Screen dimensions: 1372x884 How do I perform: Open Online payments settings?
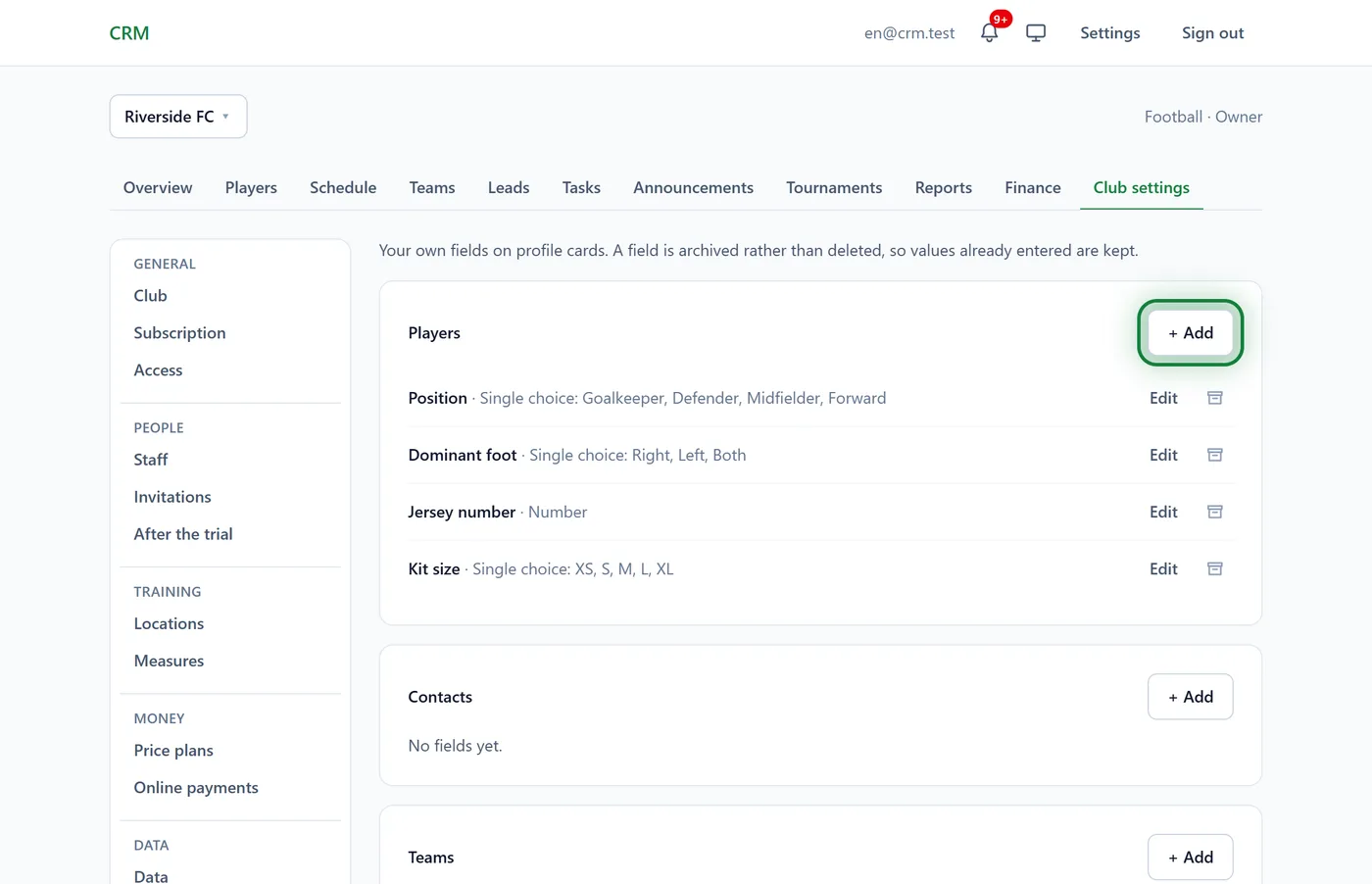196,788
